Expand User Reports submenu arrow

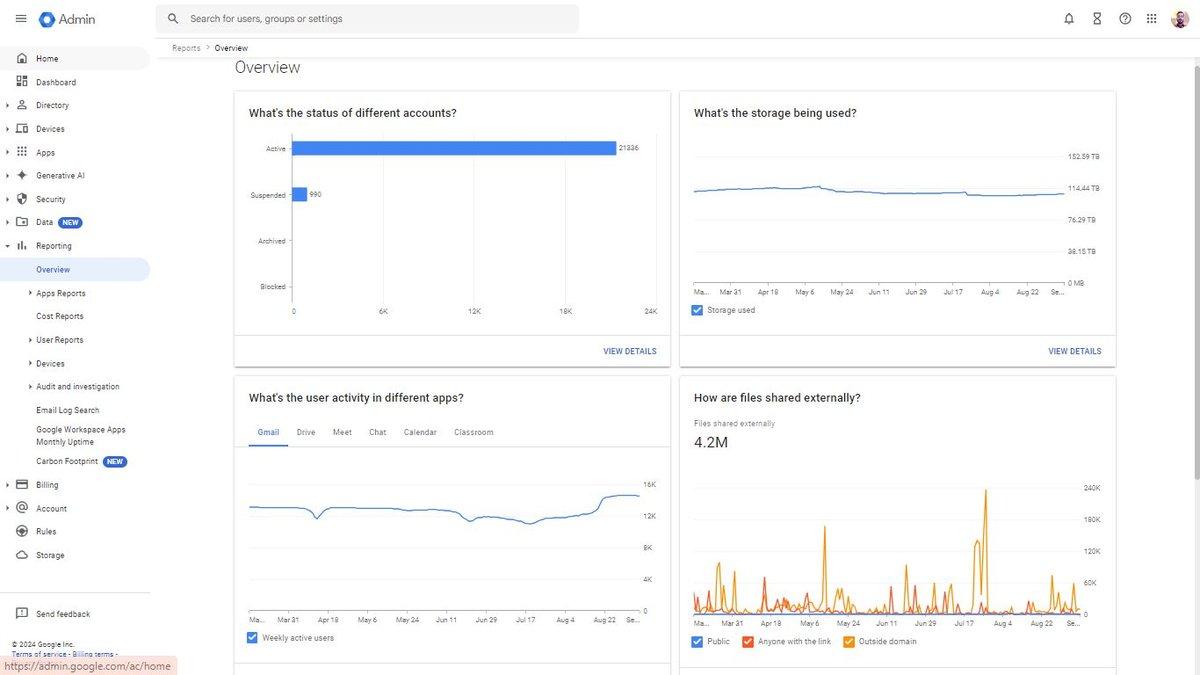[x=30, y=340]
